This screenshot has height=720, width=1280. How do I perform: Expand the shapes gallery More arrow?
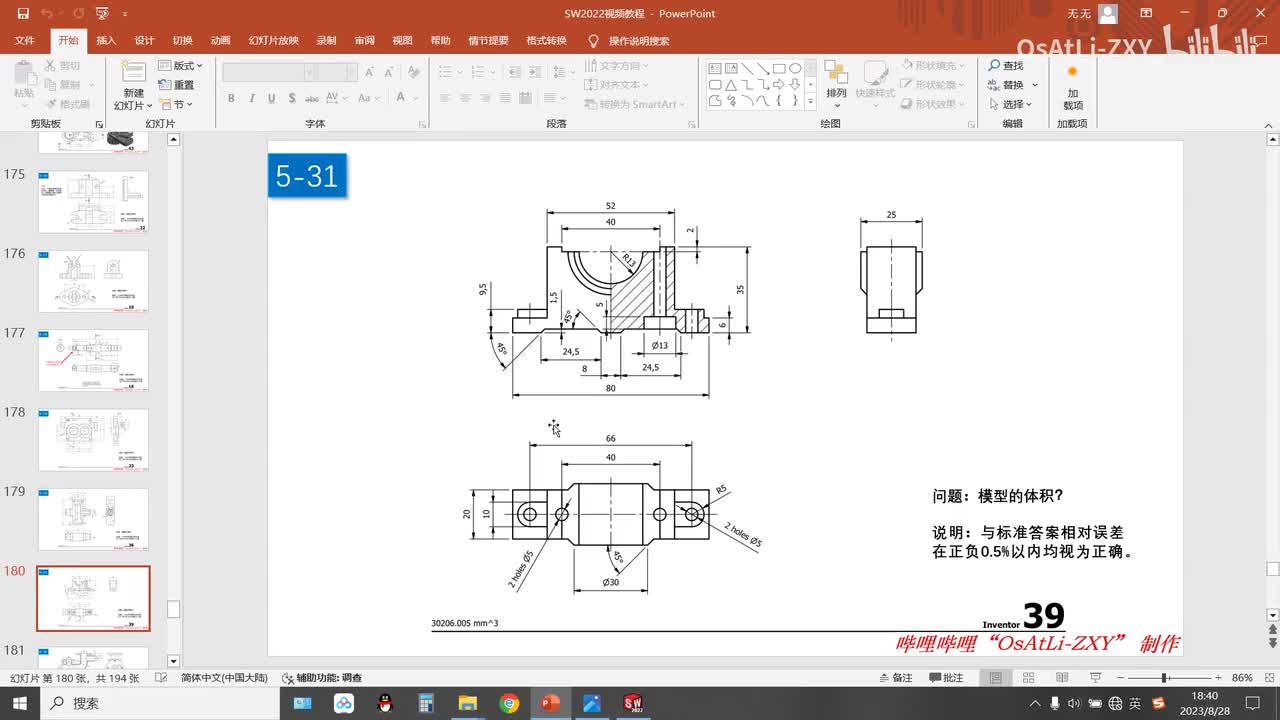coord(812,101)
